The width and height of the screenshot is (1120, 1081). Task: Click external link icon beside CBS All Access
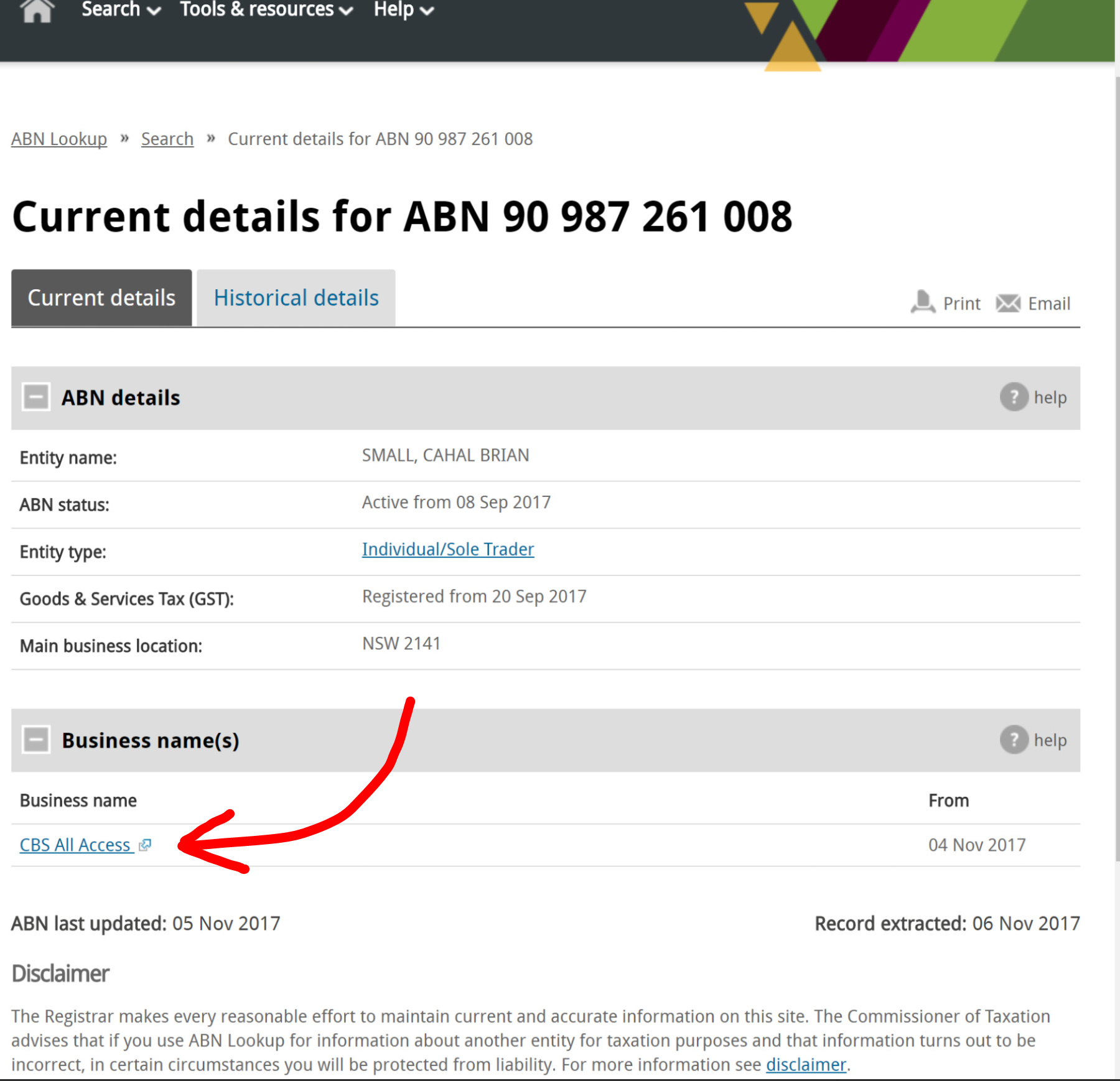point(145,845)
